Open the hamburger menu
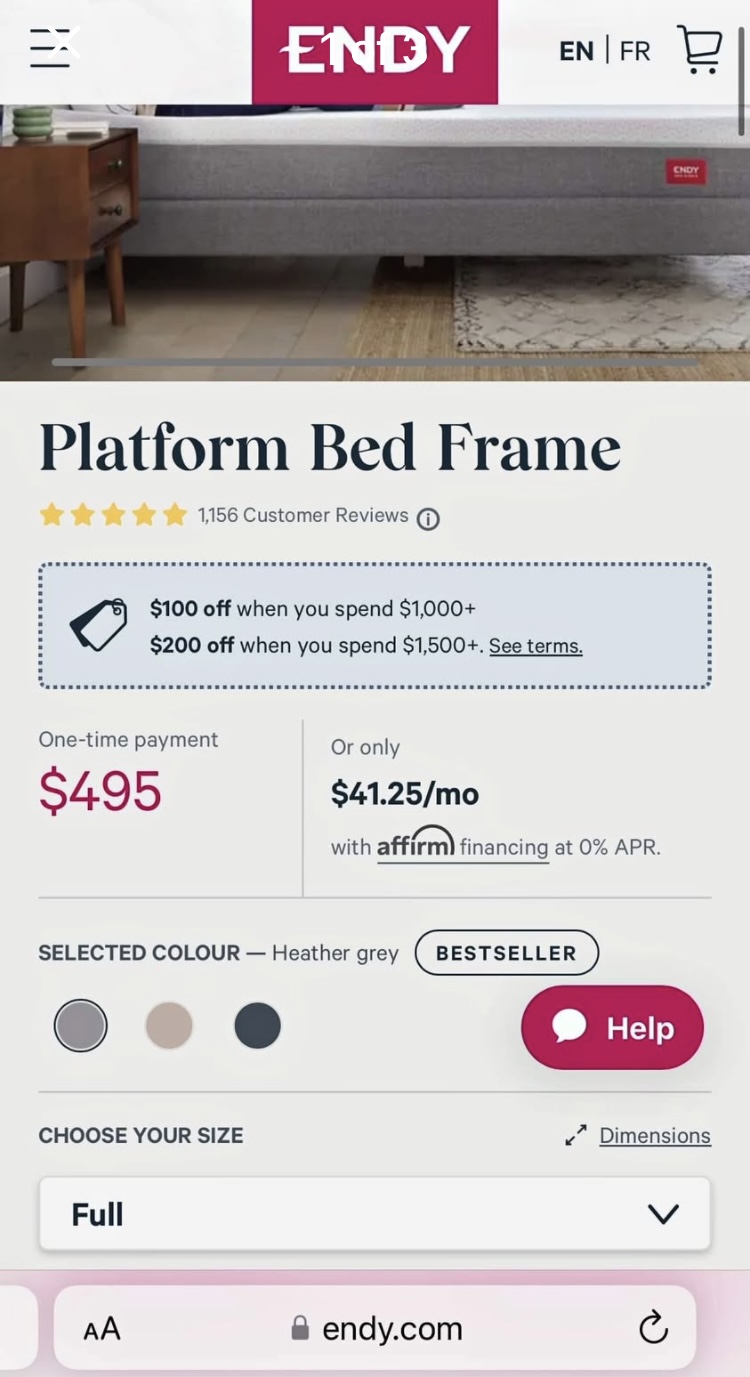 click(x=51, y=48)
